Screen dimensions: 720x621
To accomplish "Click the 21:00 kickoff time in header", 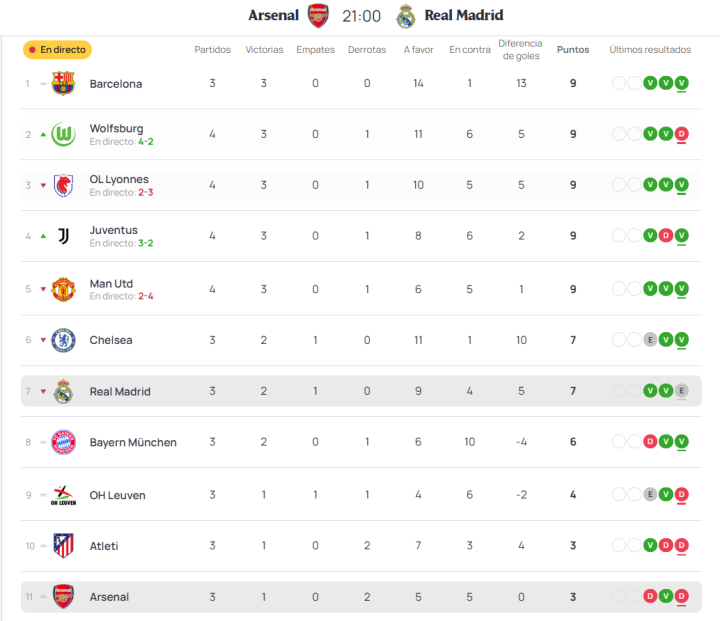I will (361, 16).
